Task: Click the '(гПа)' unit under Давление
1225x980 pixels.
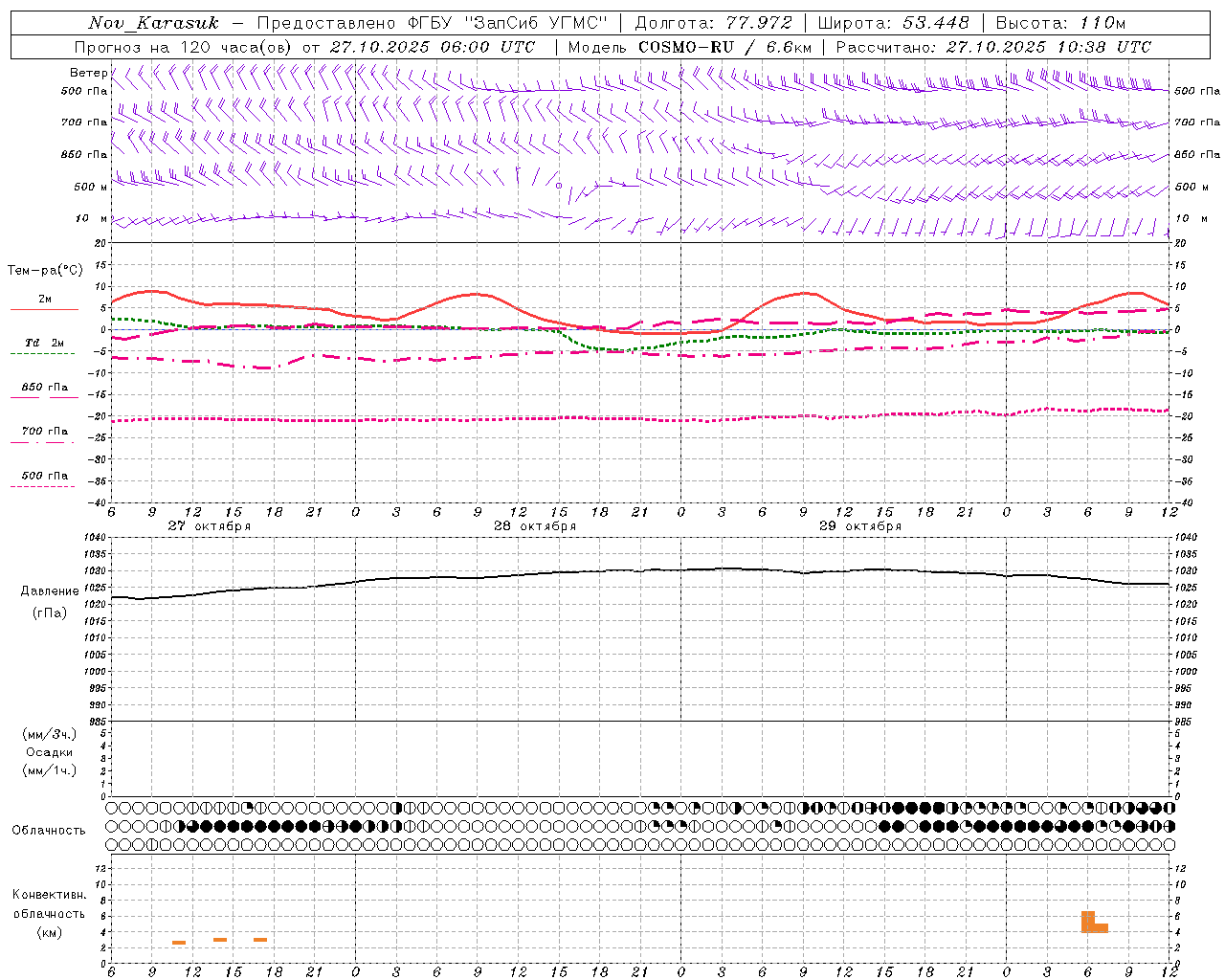Action: click(x=50, y=613)
